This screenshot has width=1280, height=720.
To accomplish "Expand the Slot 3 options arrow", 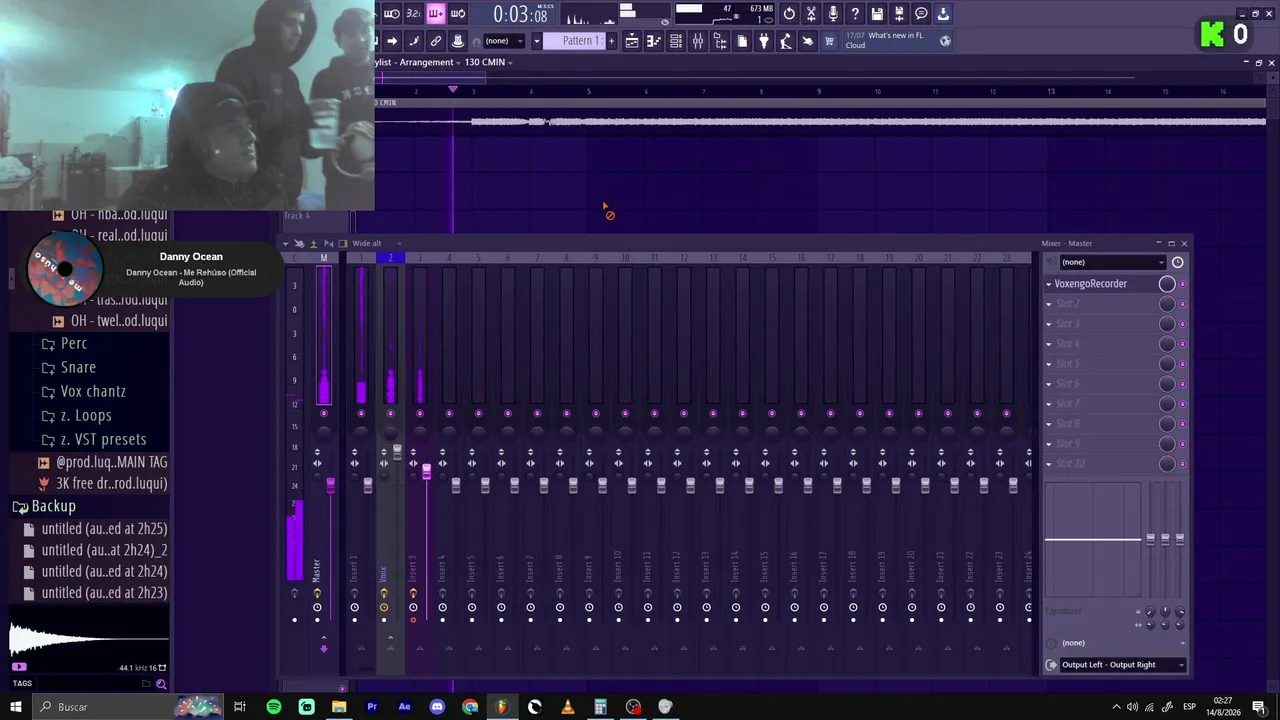I will (x=1049, y=324).
